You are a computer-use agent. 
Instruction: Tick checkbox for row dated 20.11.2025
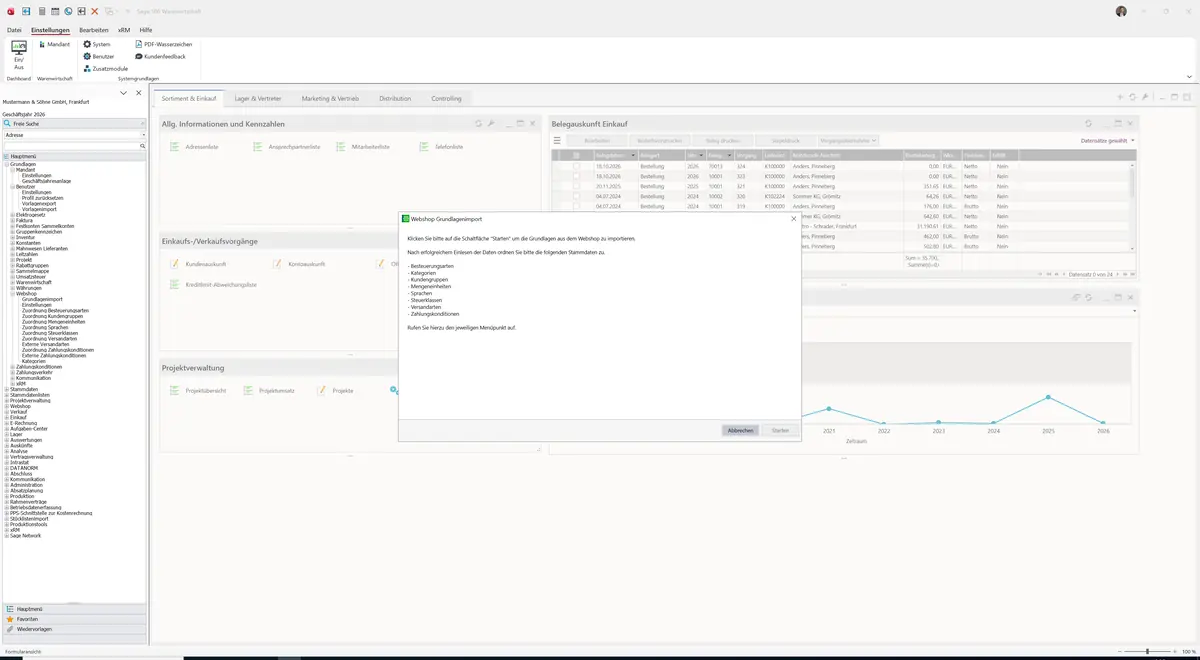[576, 186]
